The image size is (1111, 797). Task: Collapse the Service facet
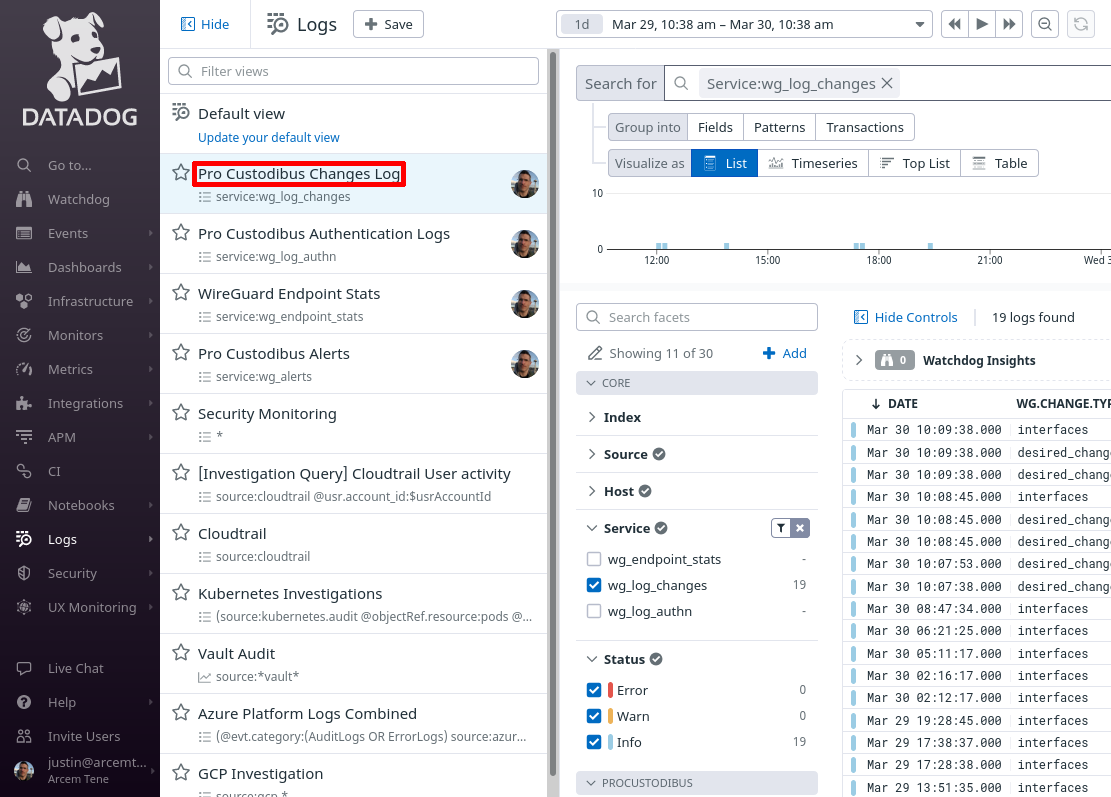click(592, 528)
